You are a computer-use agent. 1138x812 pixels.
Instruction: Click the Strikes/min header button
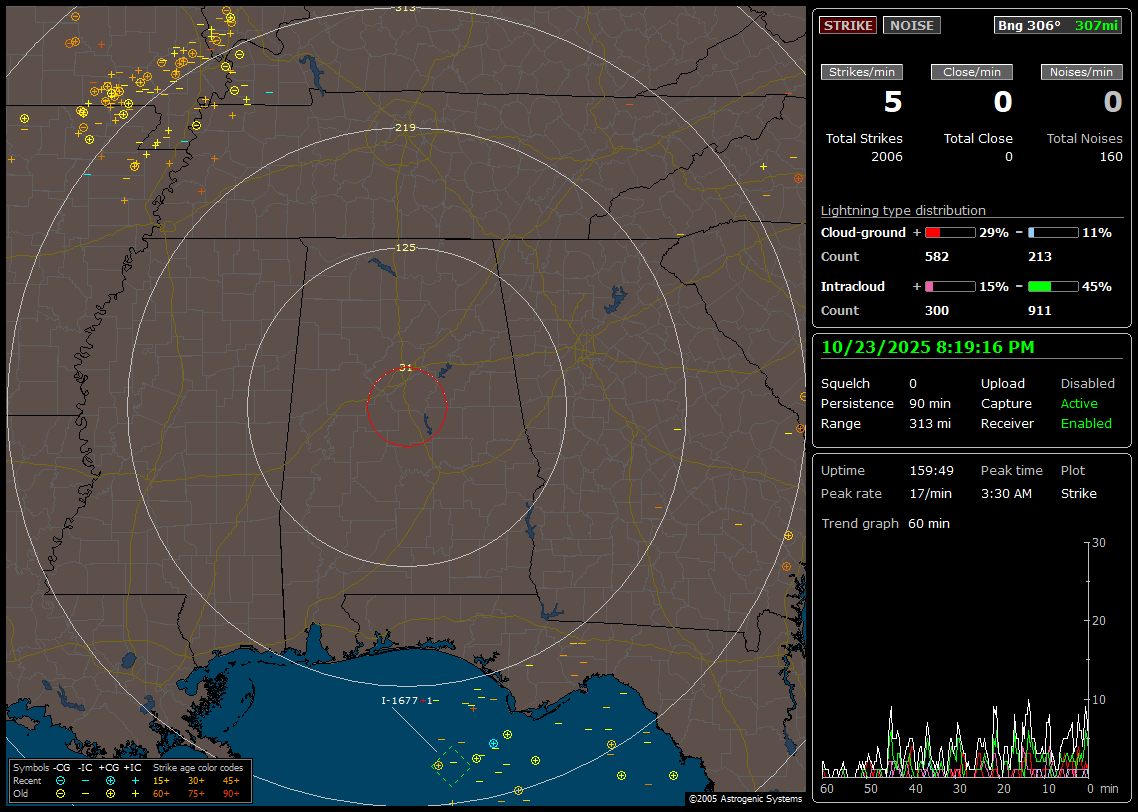click(862, 72)
